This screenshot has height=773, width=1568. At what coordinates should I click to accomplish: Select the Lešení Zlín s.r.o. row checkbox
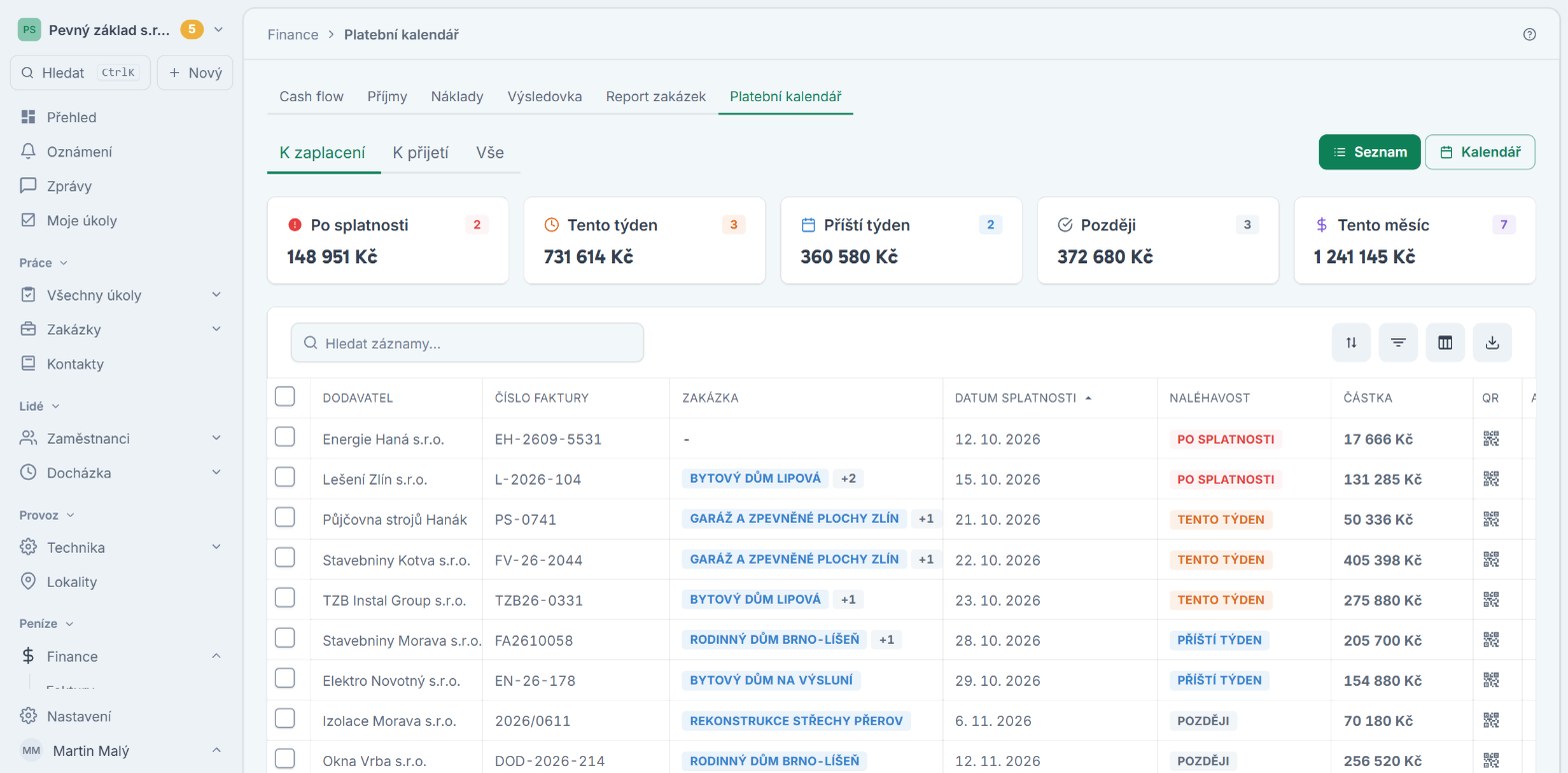(x=285, y=477)
